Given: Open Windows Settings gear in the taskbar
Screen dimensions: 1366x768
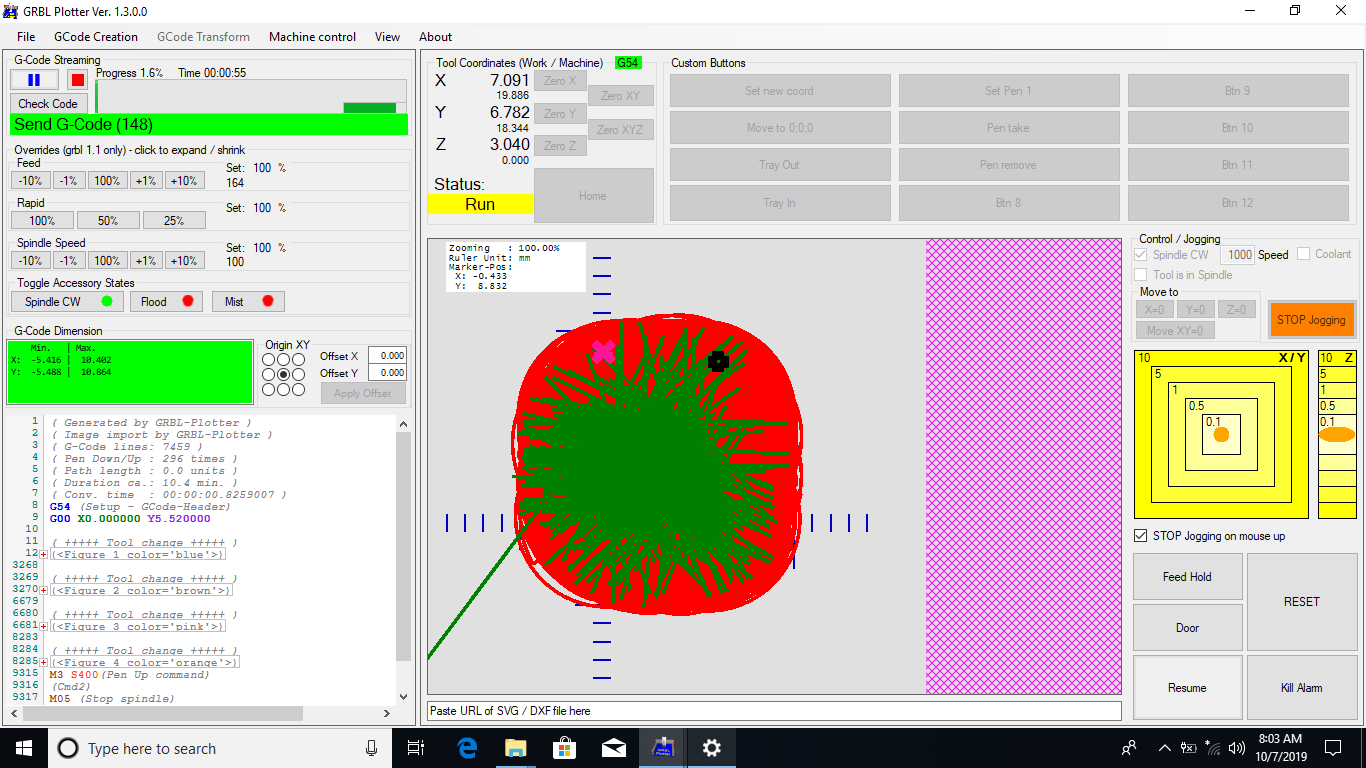Looking at the screenshot, I should (711, 748).
